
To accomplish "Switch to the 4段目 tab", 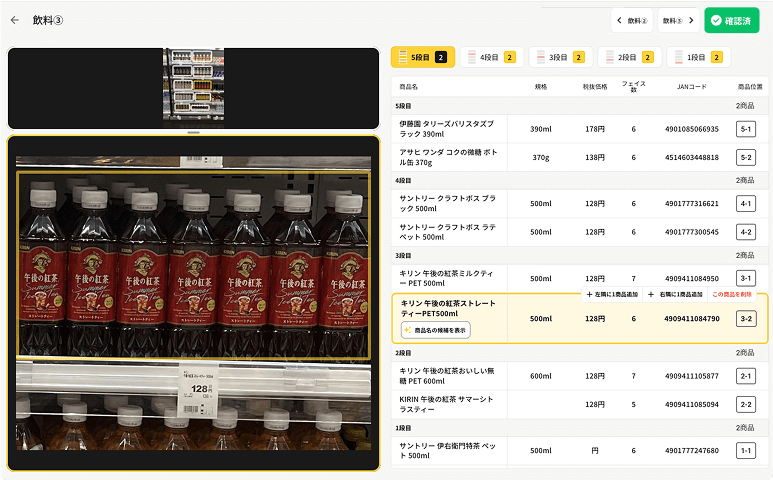I will [x=492, y=57].
